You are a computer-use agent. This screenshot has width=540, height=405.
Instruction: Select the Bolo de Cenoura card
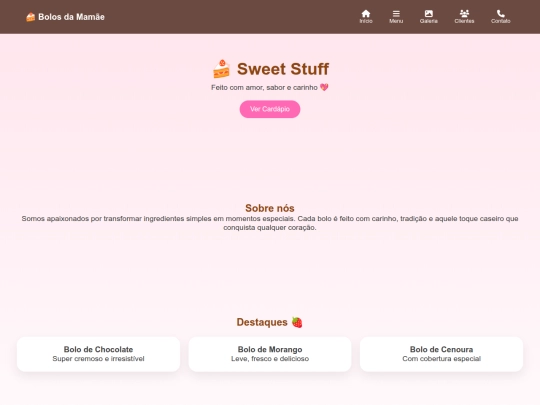coord(442,354)
